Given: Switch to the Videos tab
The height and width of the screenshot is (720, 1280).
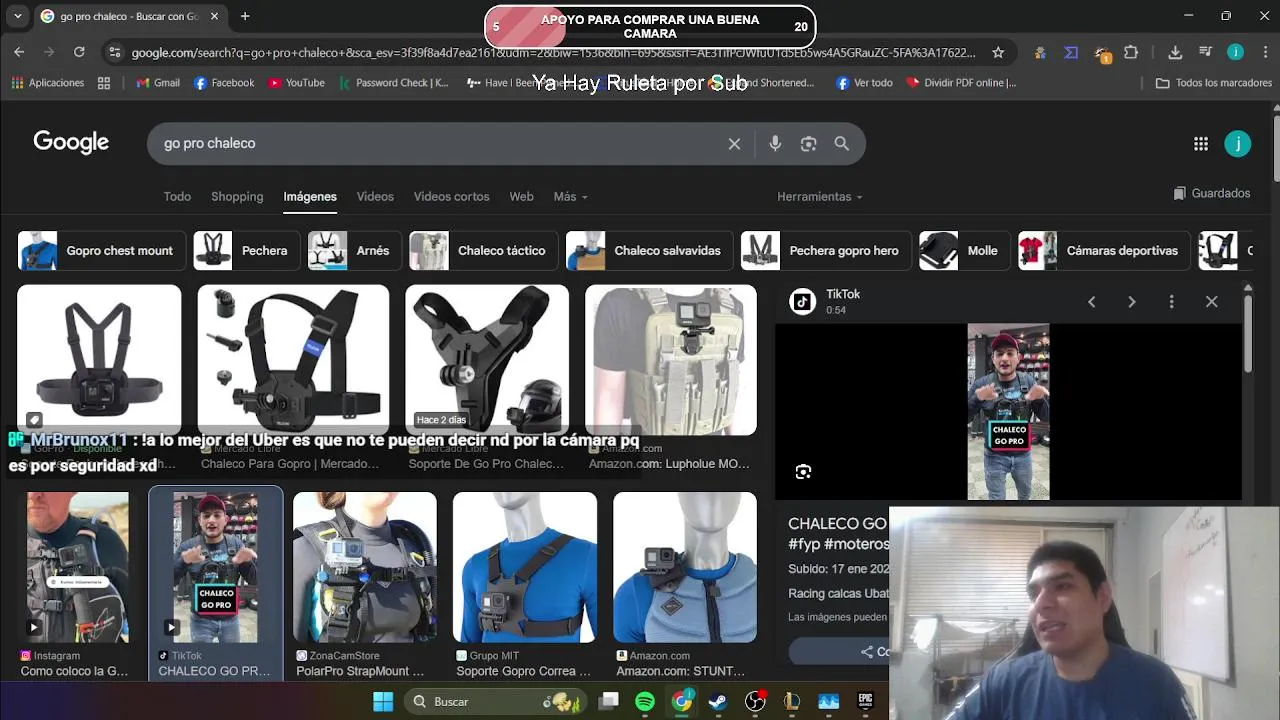Looking at the screenshot, I should (x=375, y=197).
